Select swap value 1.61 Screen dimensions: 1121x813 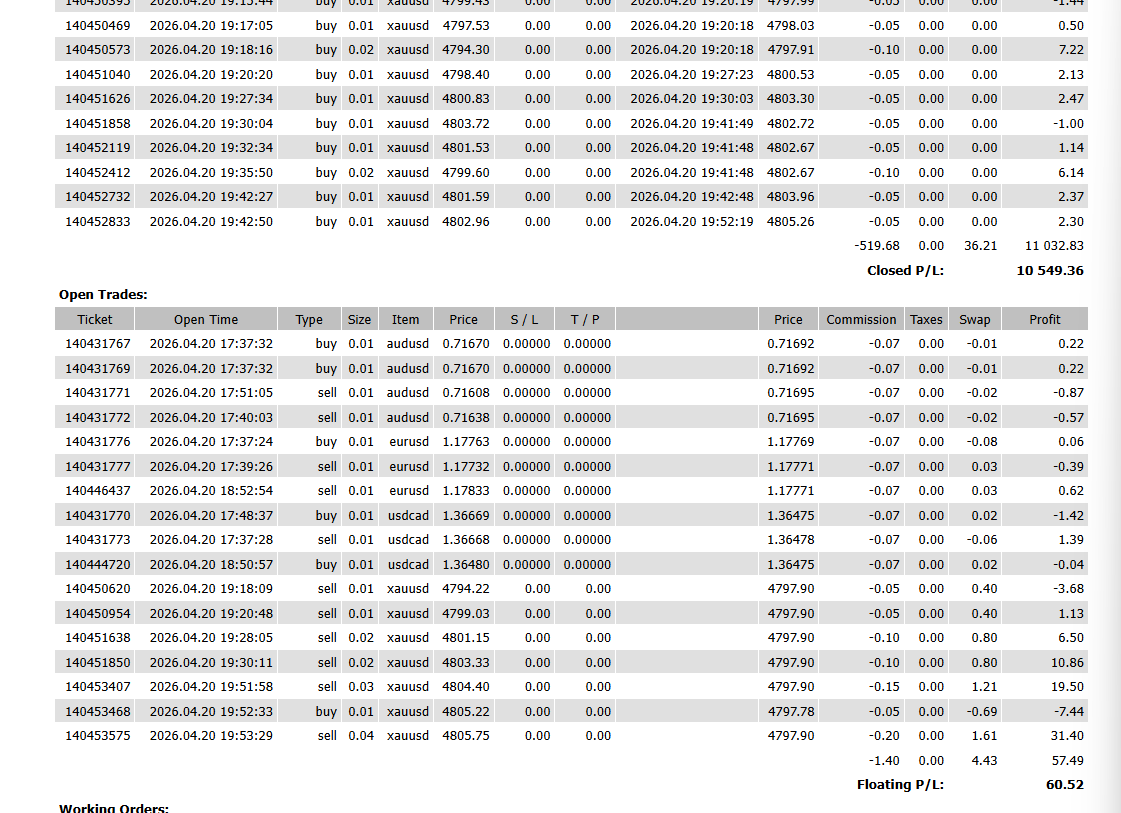click(984, 736)
